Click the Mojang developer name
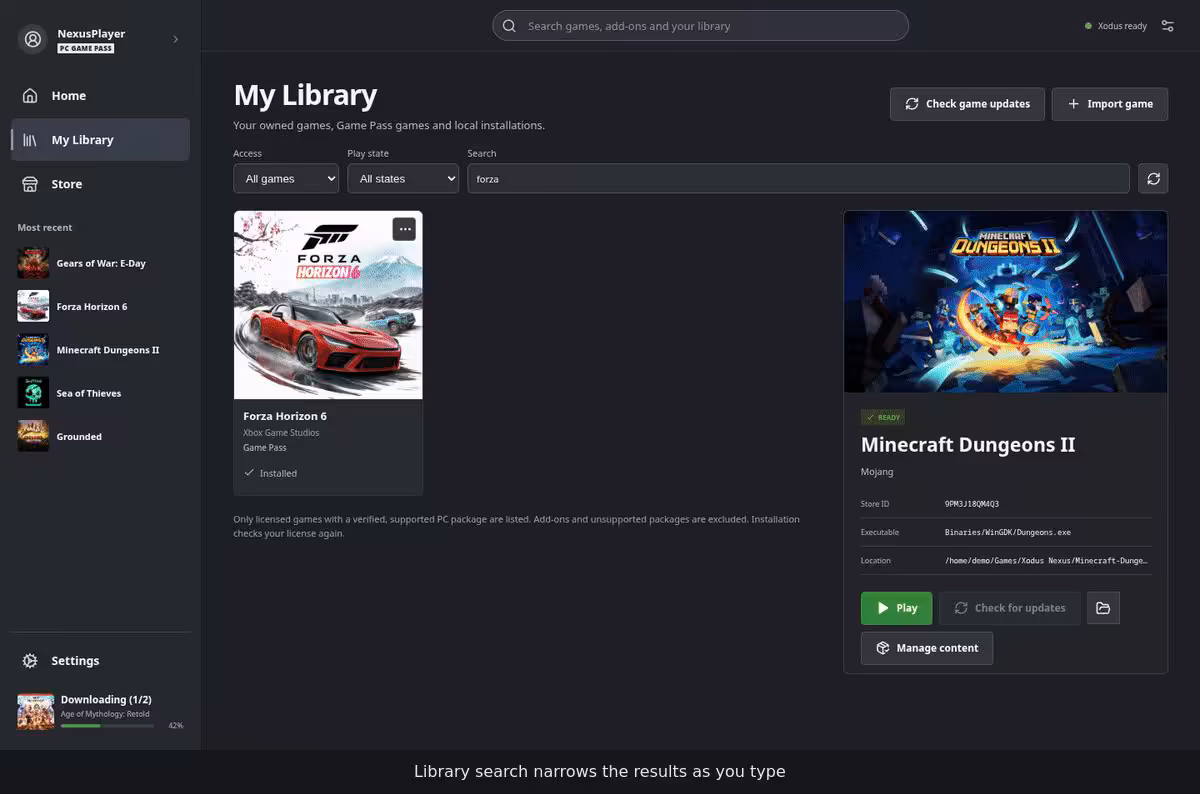The height and width of the screenshot is (794, 1200). 877,471
